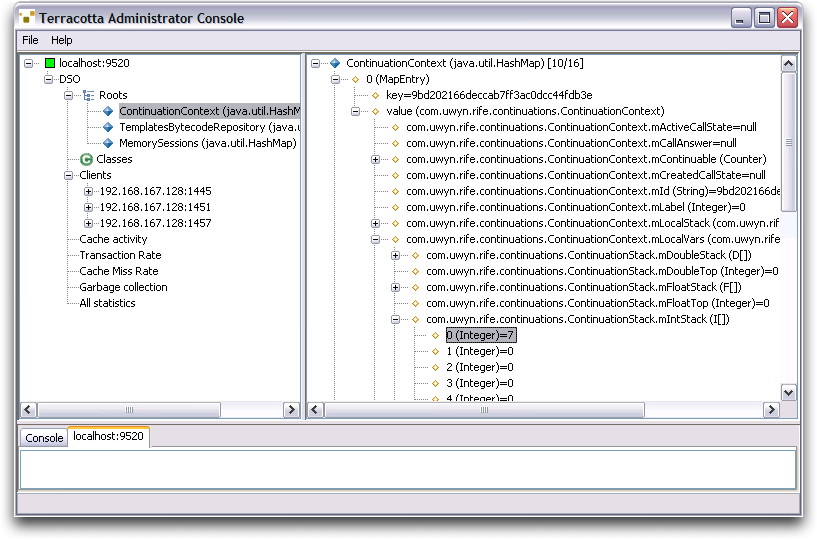Click left pane horizontal scroll left arrow
This screenshot has height=540, width=817.
pos(29,410)
